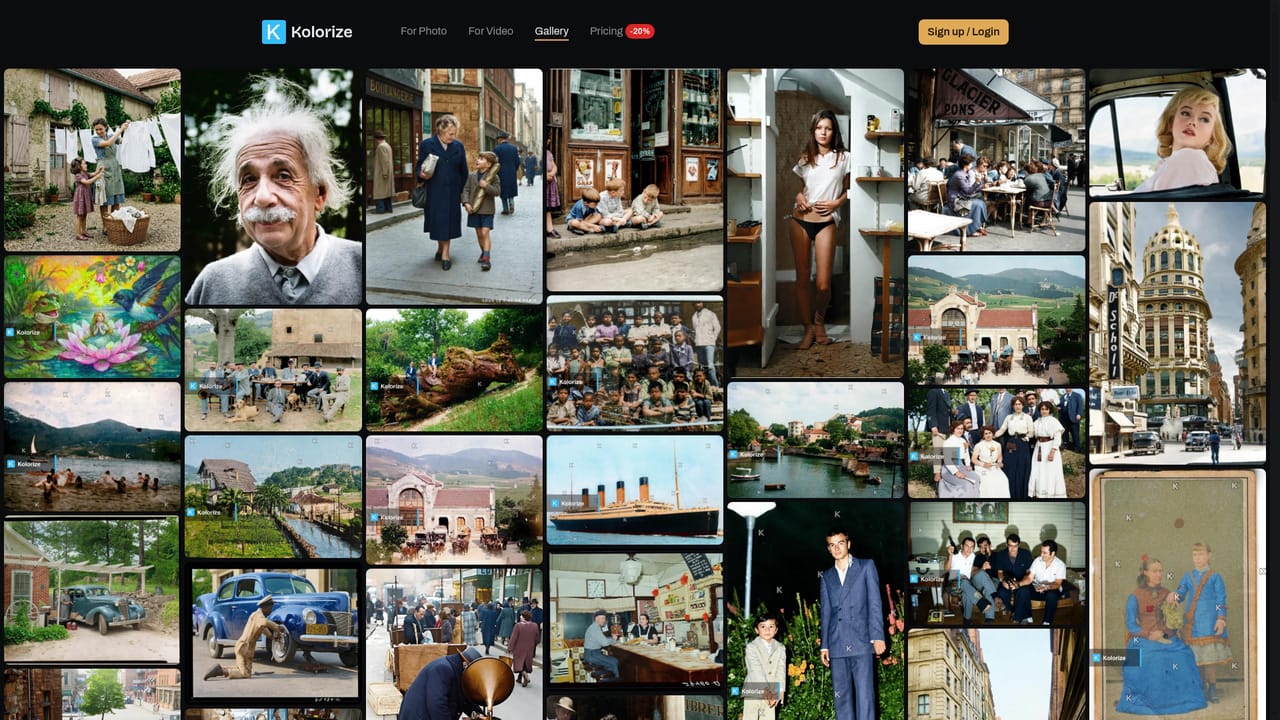Open the harbor lake town photo
The image size is (1280, 720).
coord(815,440)
